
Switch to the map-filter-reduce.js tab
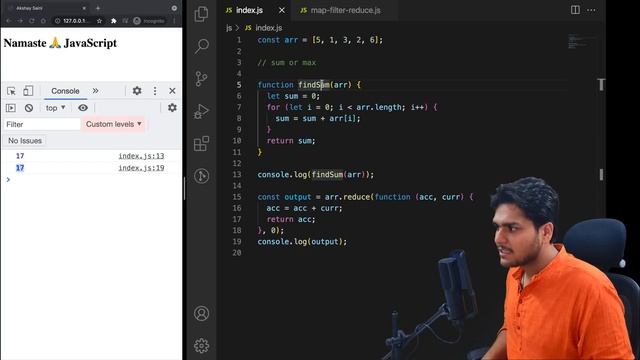(345, 10)
